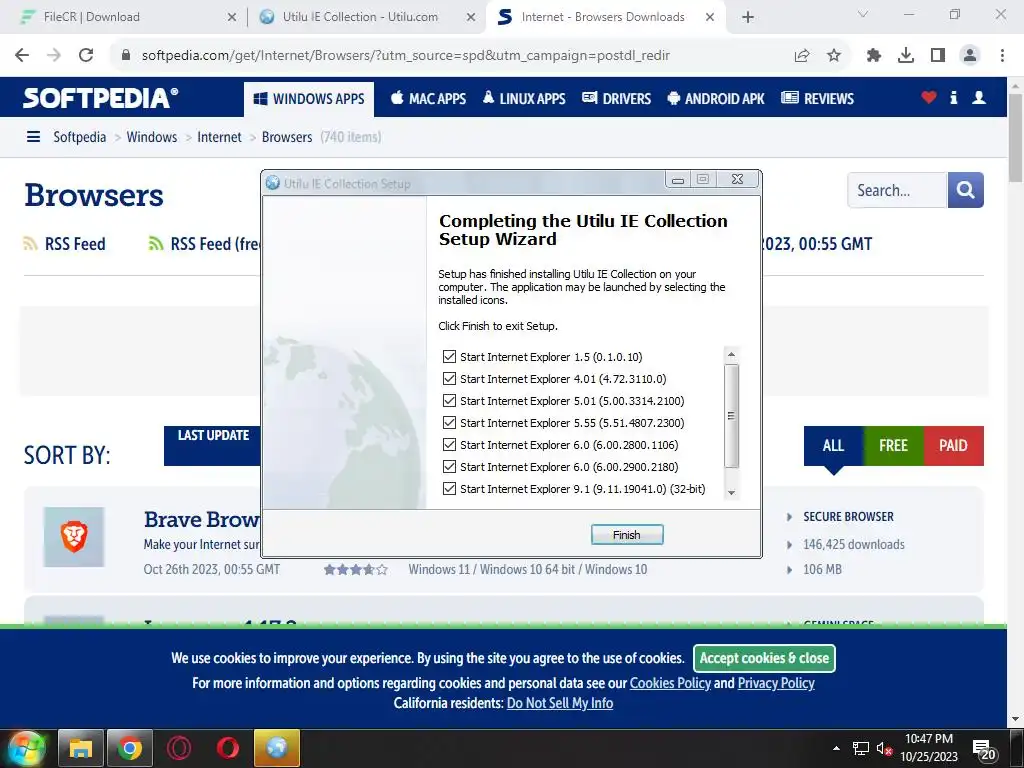Click the setup list scrollbar thumb
This screenshot has width=1024, height=768.
point(731,416)
